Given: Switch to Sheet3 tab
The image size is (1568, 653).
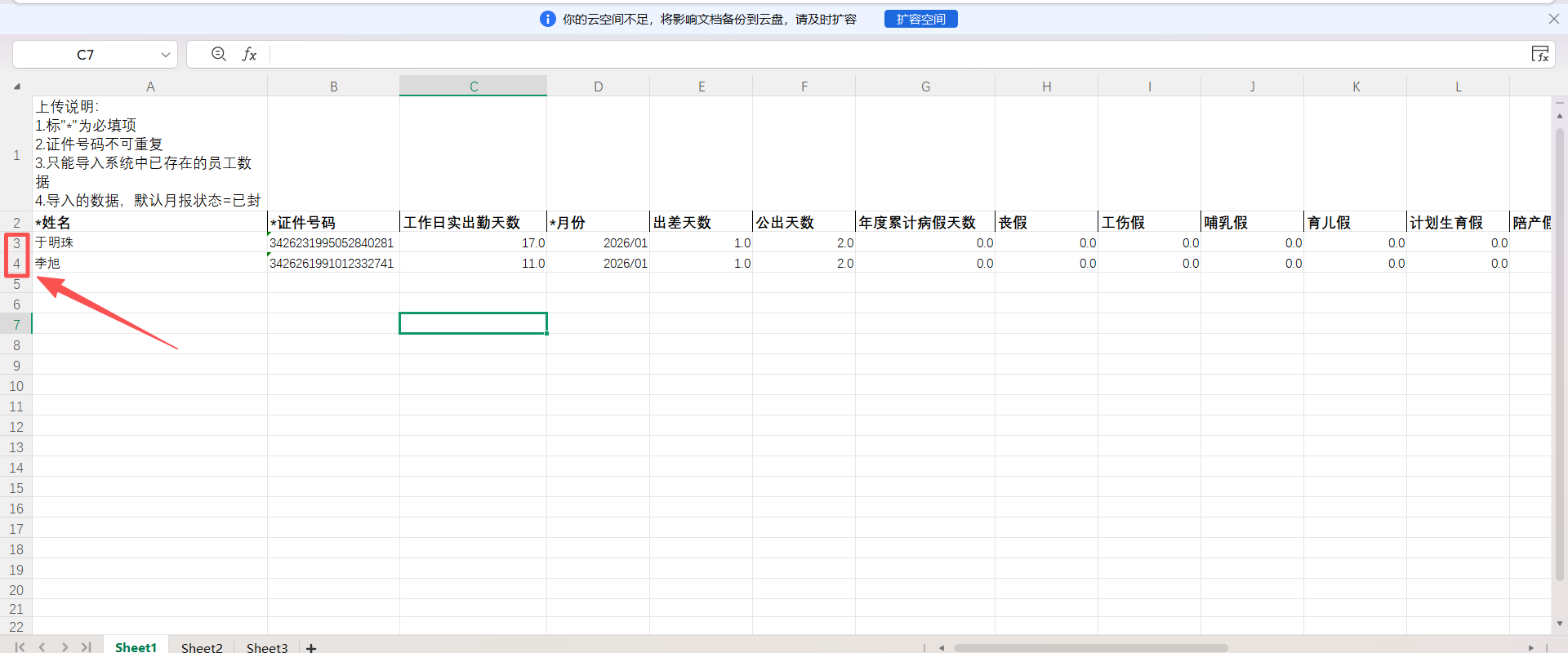Looking at the screenshot, I should [267, 647].
